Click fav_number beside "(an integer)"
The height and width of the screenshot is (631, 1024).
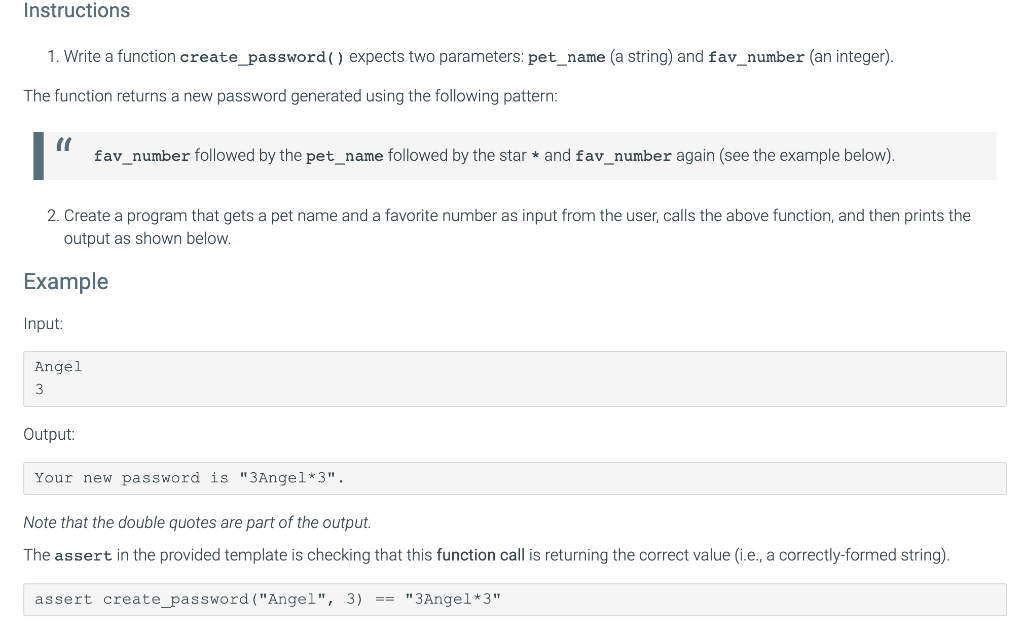756,57
